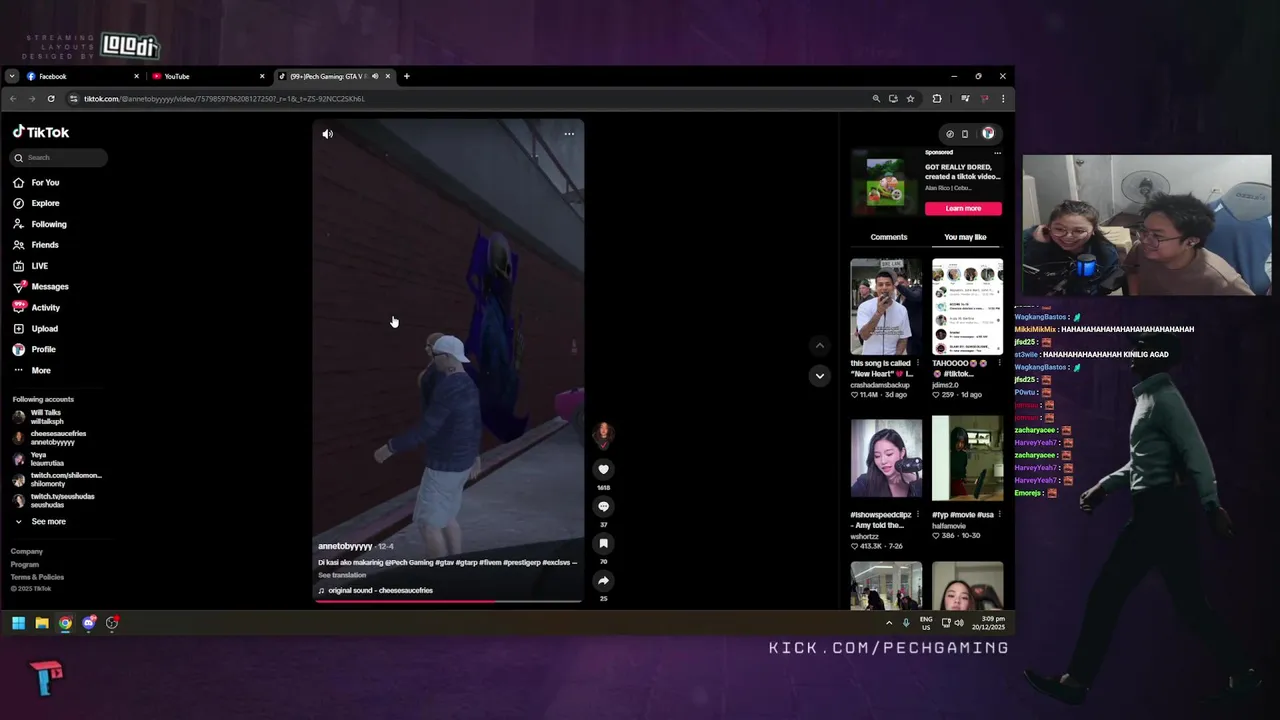
Task: Open the get app phone icon
Action: tap(965, 134)
